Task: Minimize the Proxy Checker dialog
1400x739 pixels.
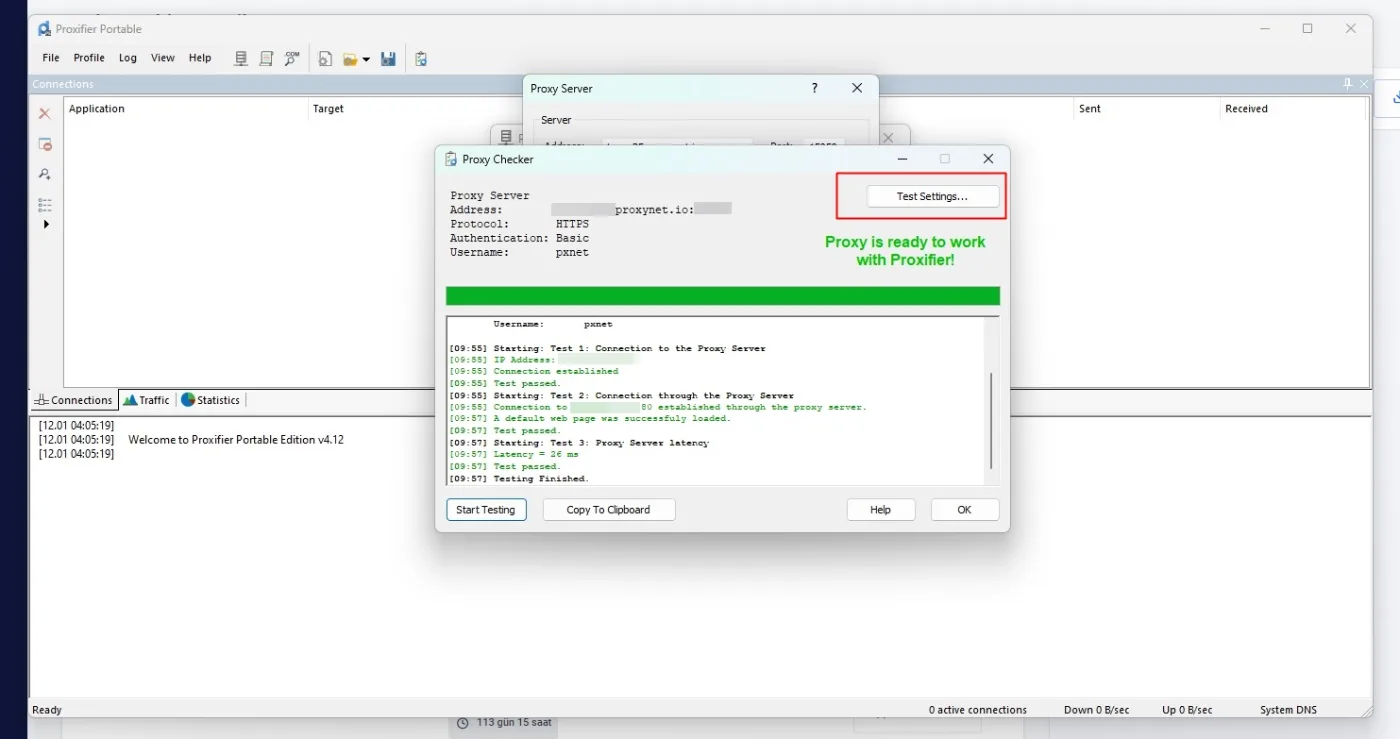Action: [902, 159]
